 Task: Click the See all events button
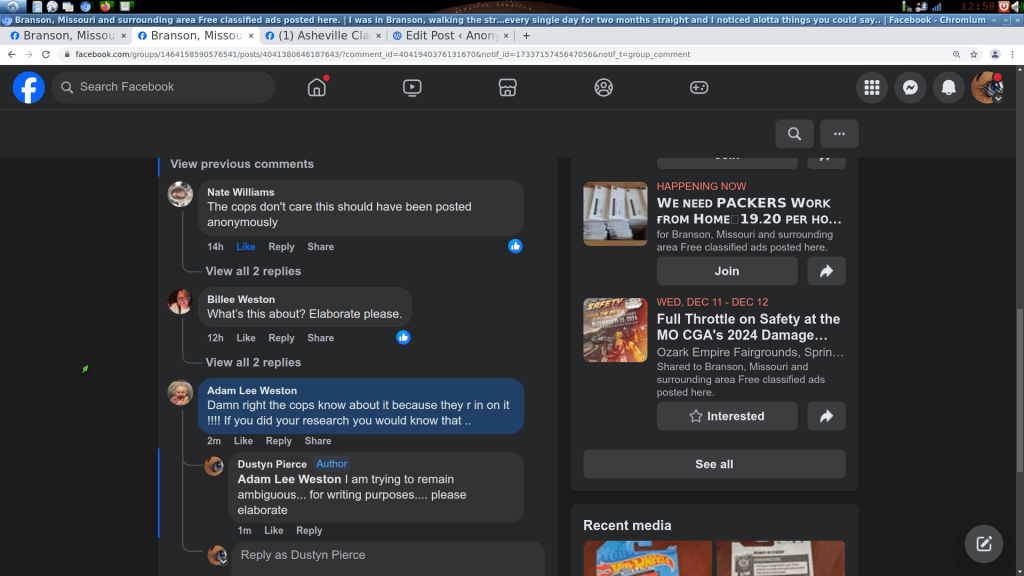tap(714, 464)
